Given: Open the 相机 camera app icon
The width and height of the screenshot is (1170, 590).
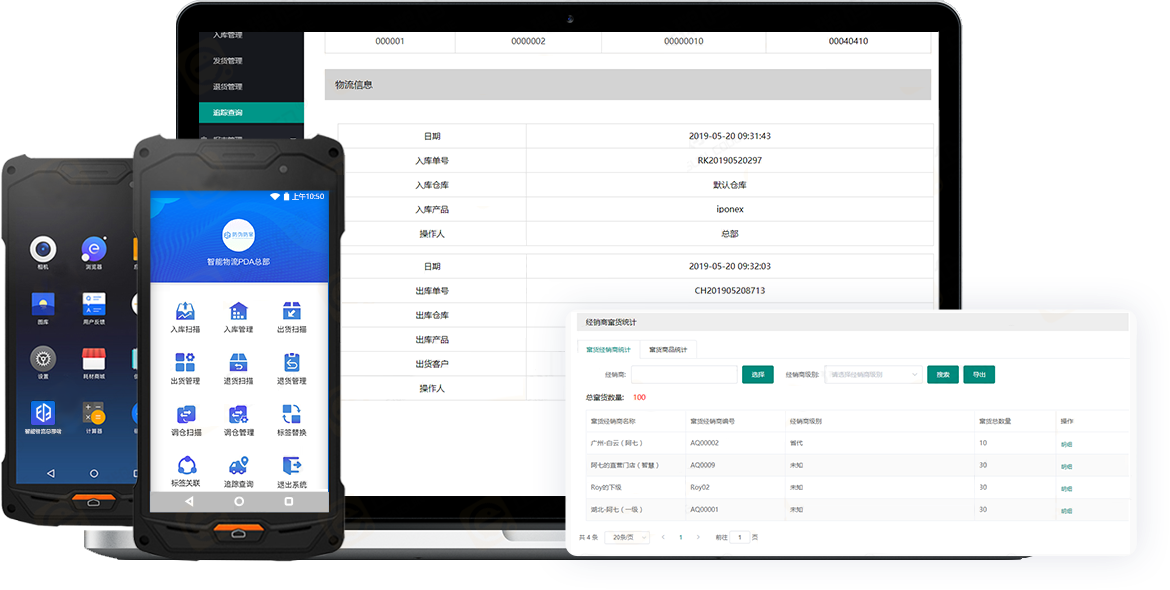Looking at the screenshot, I should (x=42, y=249).
